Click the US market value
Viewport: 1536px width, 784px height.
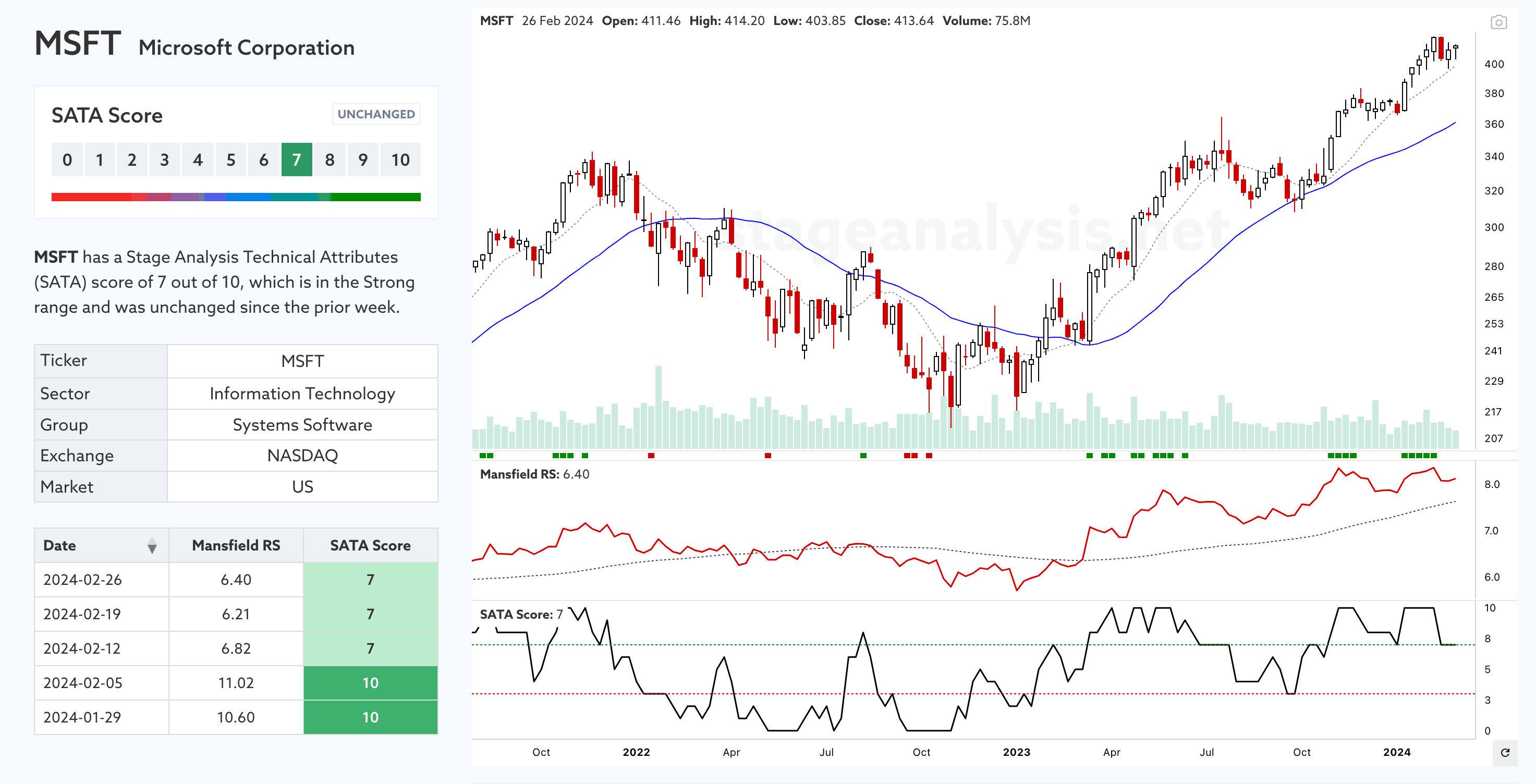click(302, 486)
